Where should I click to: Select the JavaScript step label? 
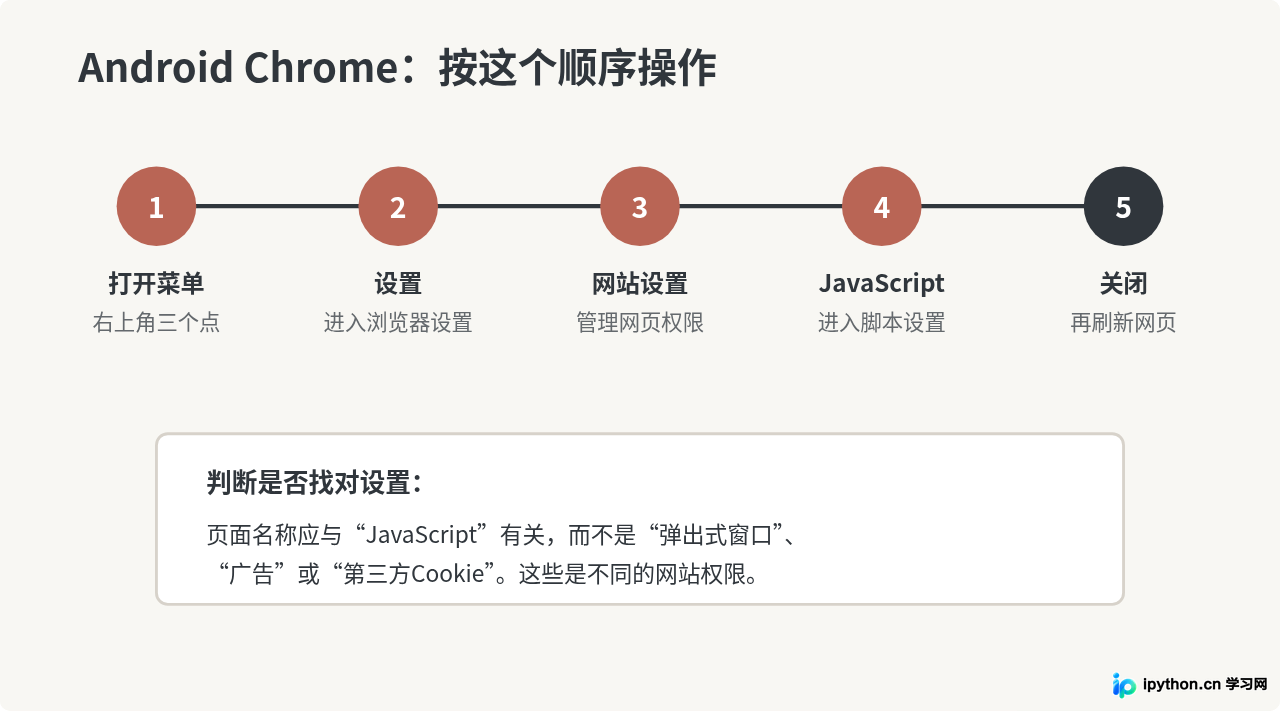click(881, 284)
